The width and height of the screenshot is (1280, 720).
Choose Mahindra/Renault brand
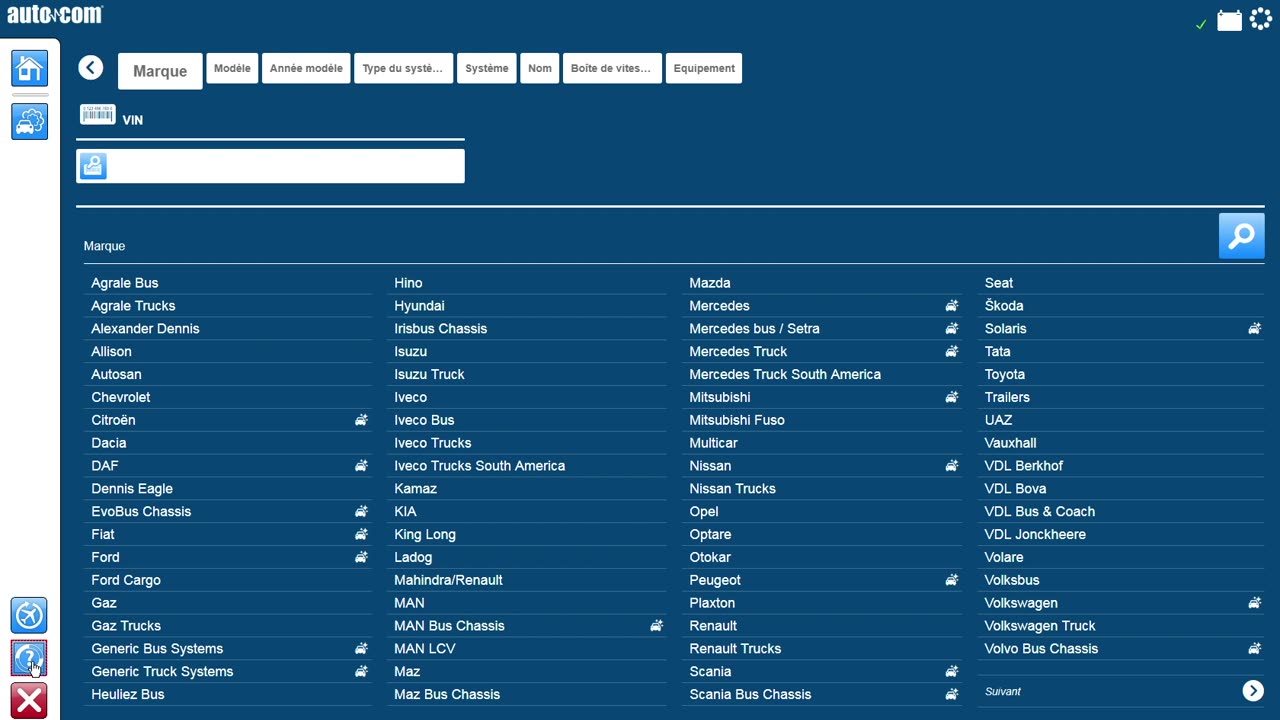coord(448,580)
